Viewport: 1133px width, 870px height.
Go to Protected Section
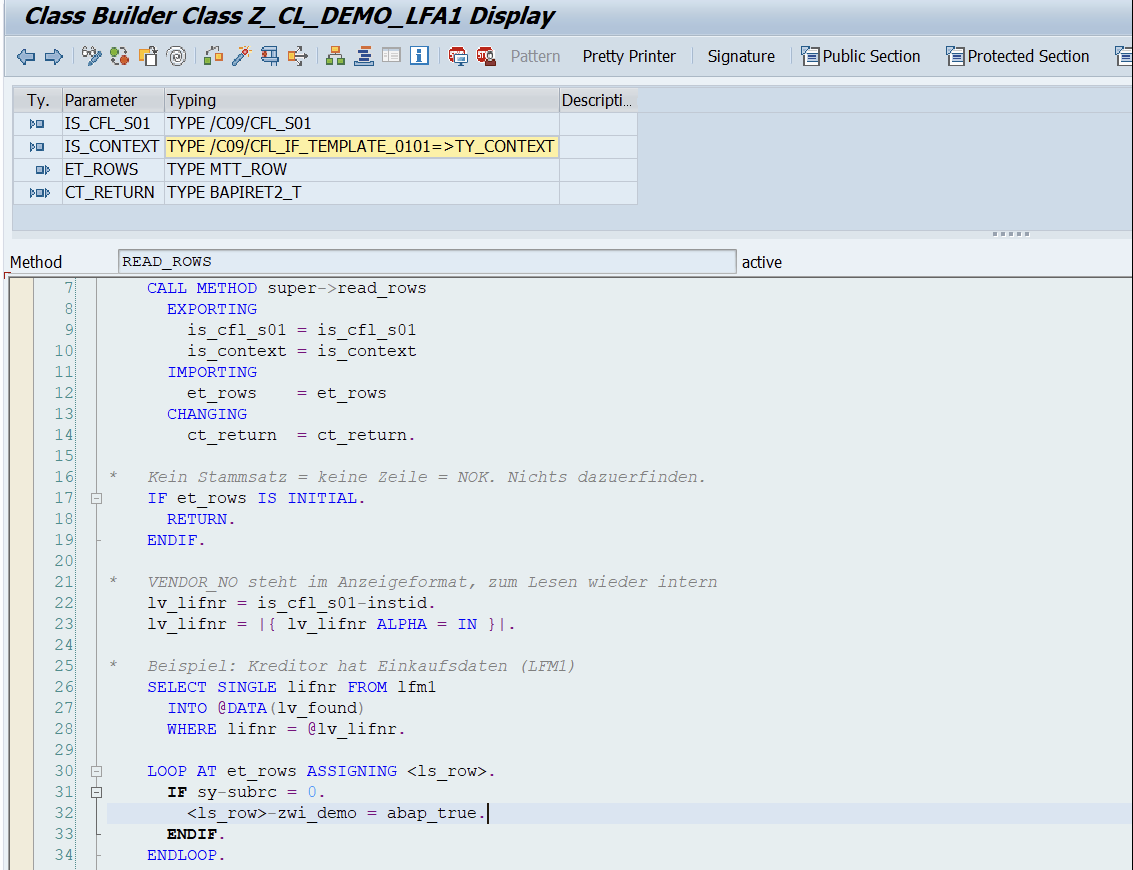point(1017,56)
